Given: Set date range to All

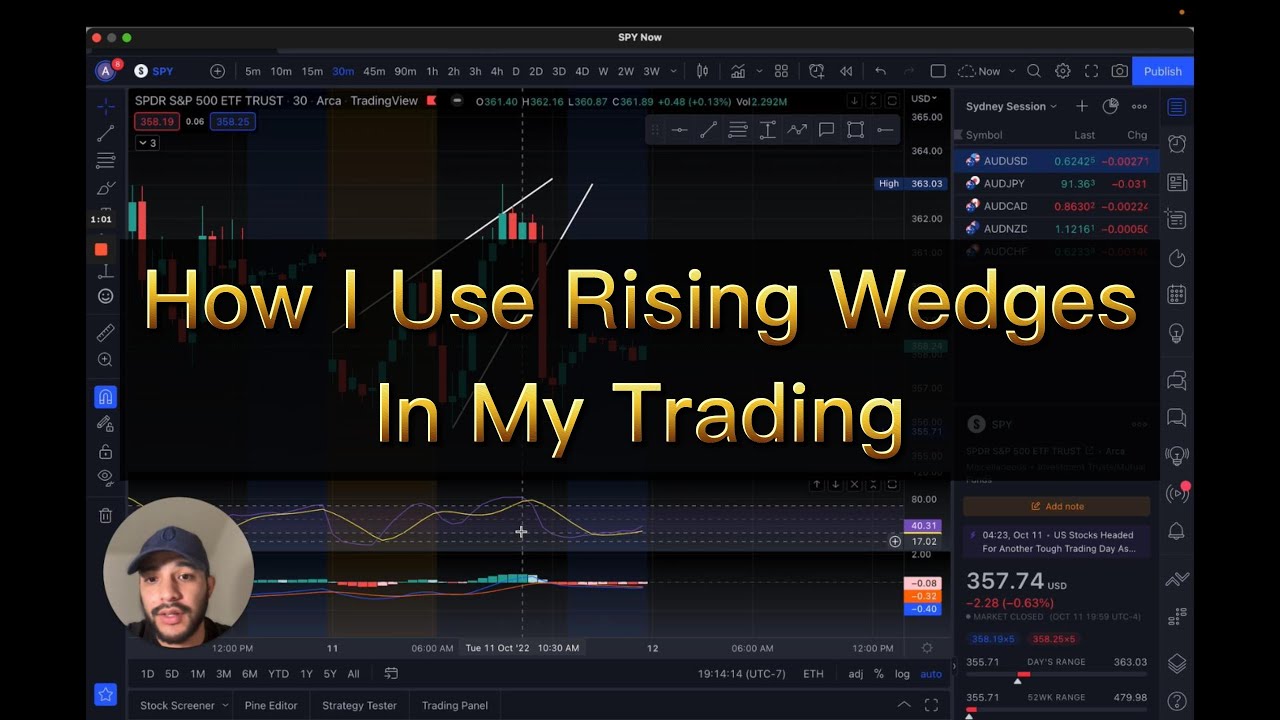Looking at the screenshot, I should point(353,674).
